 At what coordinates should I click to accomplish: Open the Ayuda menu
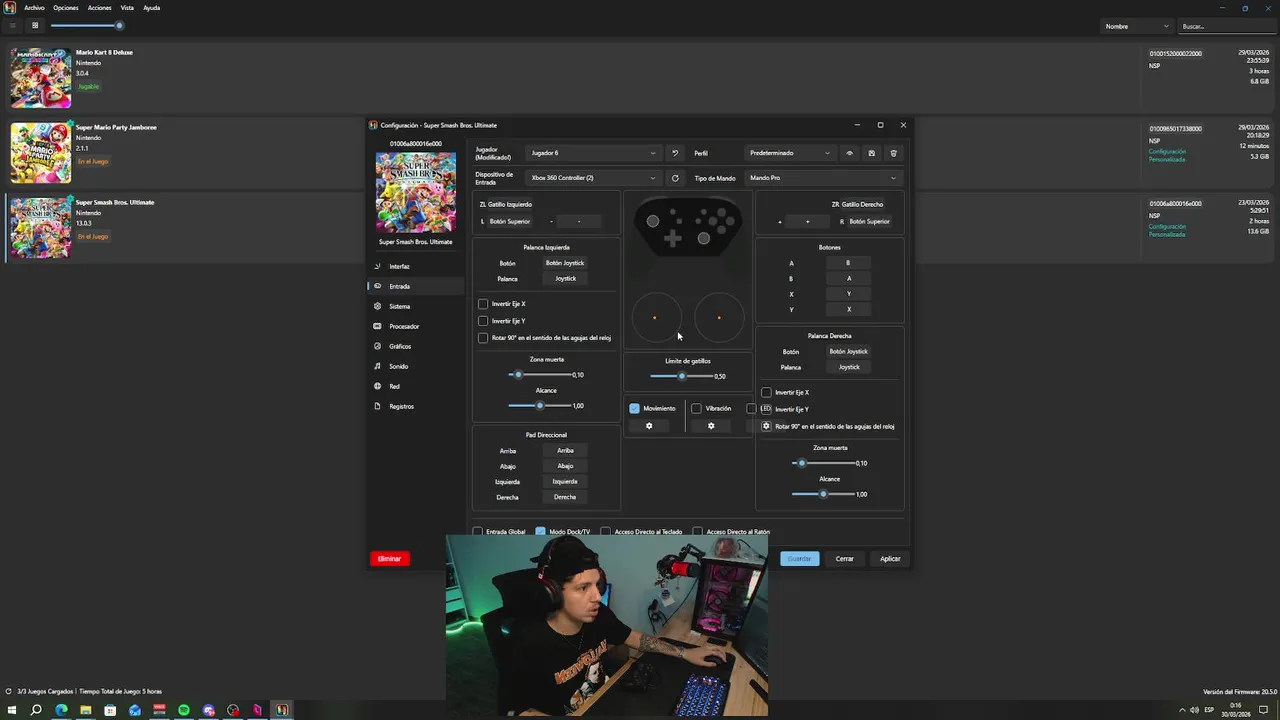click(151, 7)
